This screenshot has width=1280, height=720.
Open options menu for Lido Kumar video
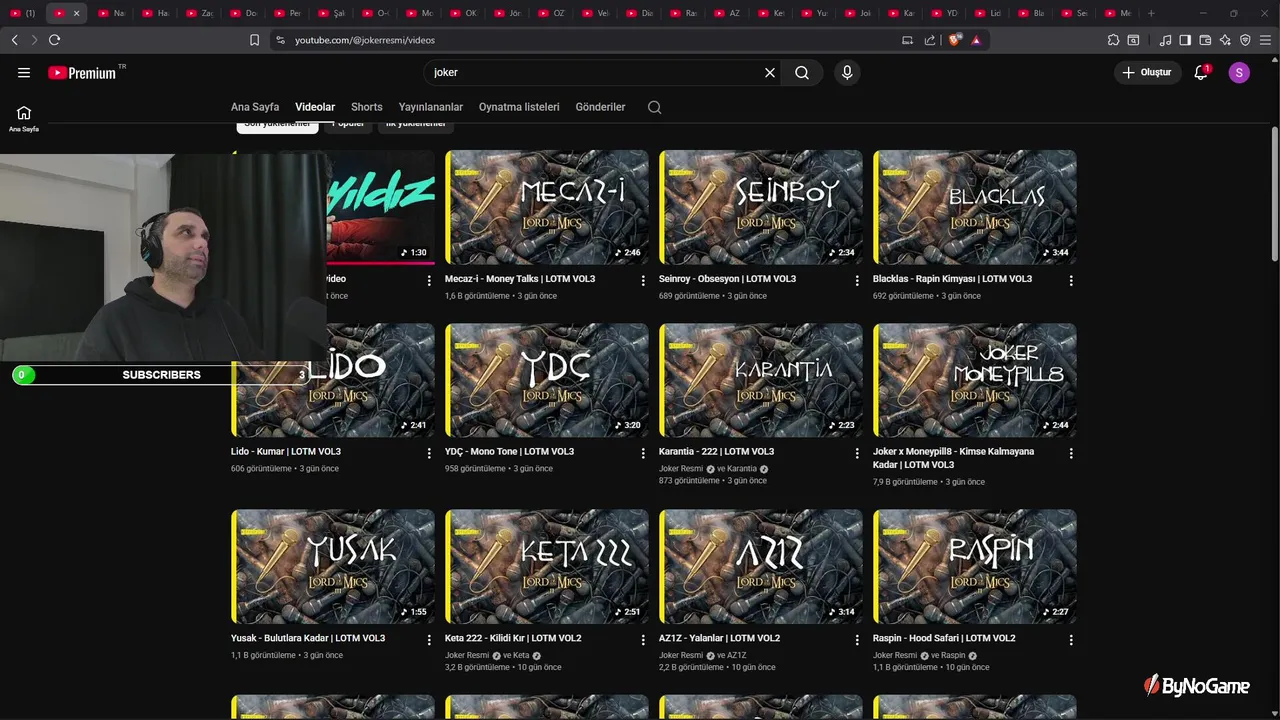[429, 454]
